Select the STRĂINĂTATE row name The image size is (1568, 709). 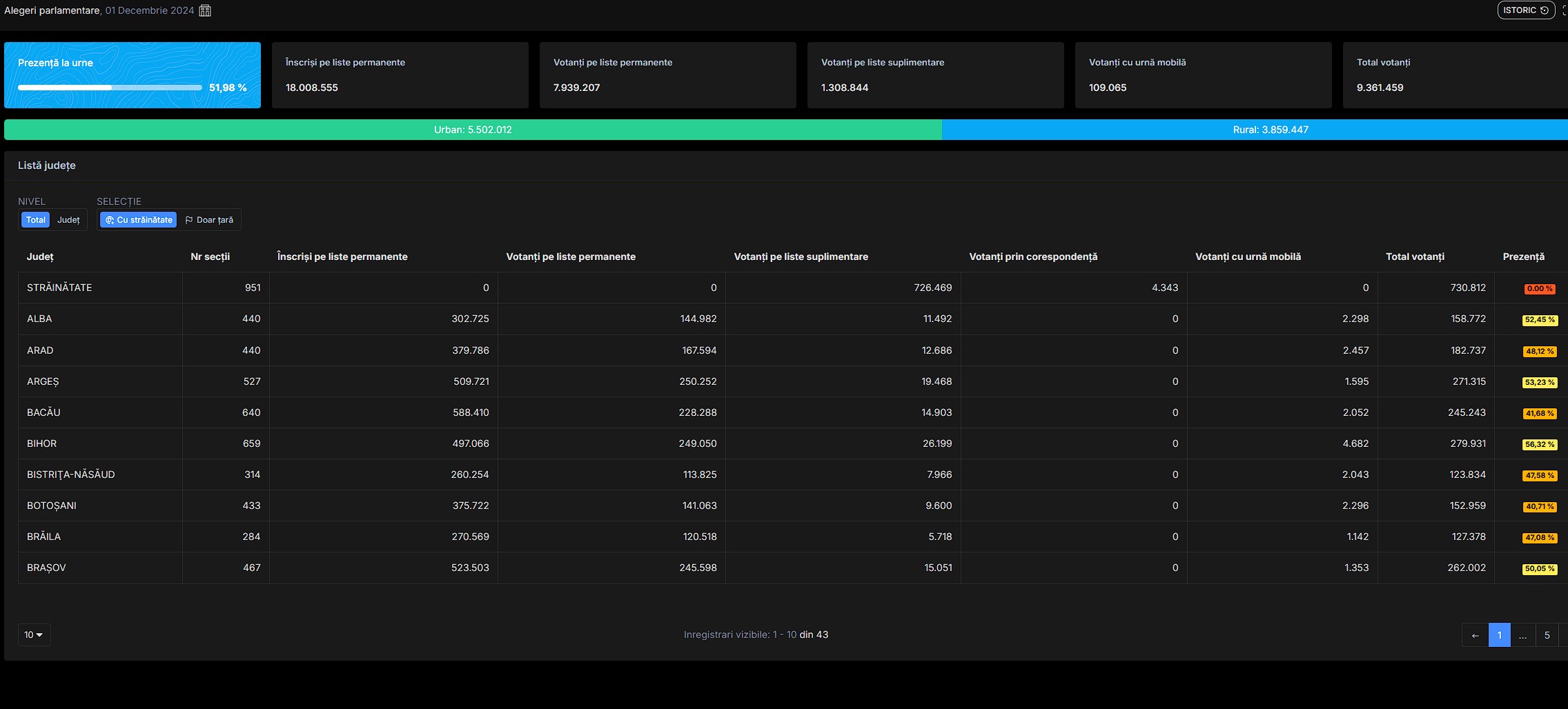pos(59,288)
